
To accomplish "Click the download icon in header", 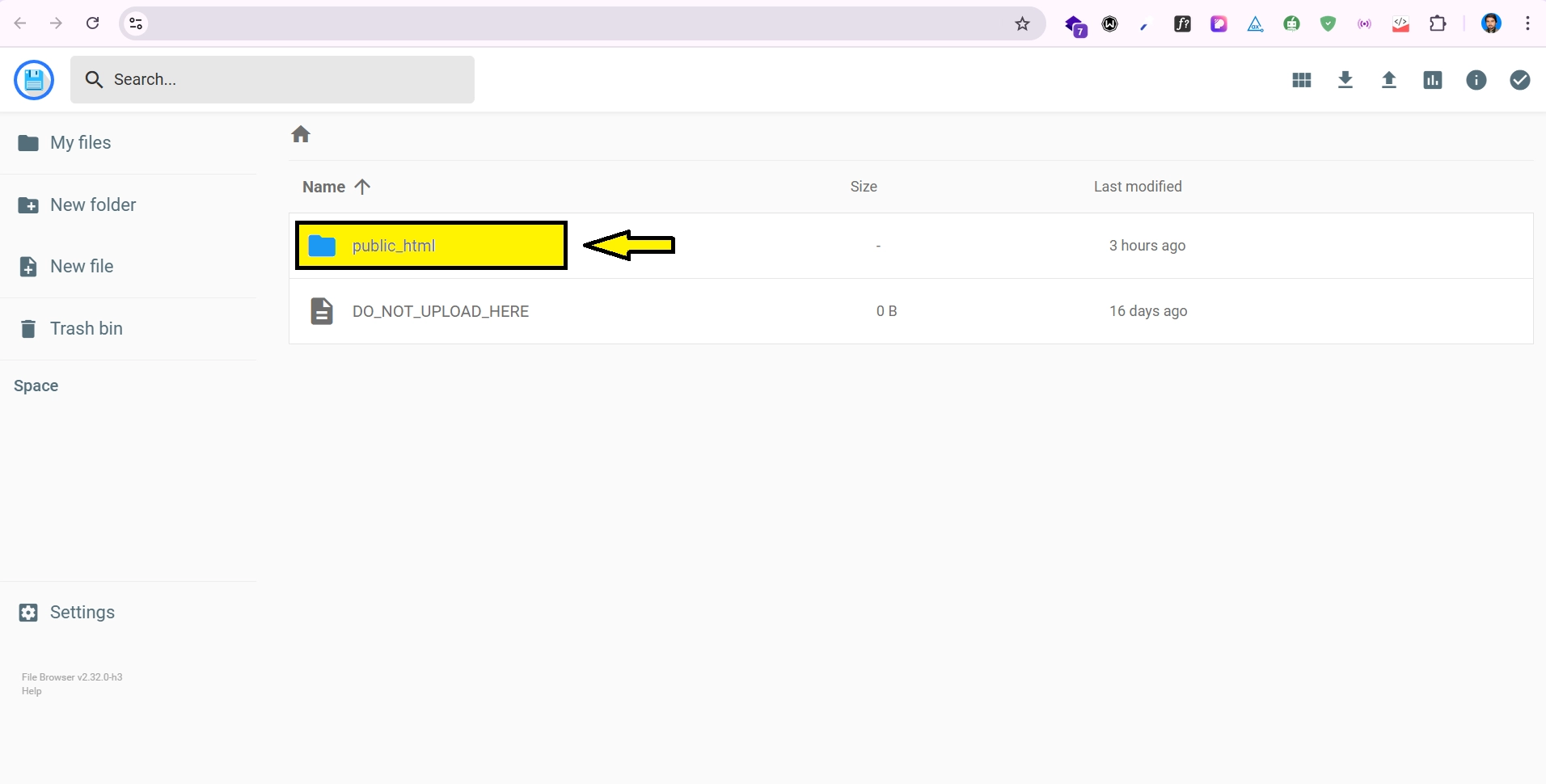I will coord(1345,80).
